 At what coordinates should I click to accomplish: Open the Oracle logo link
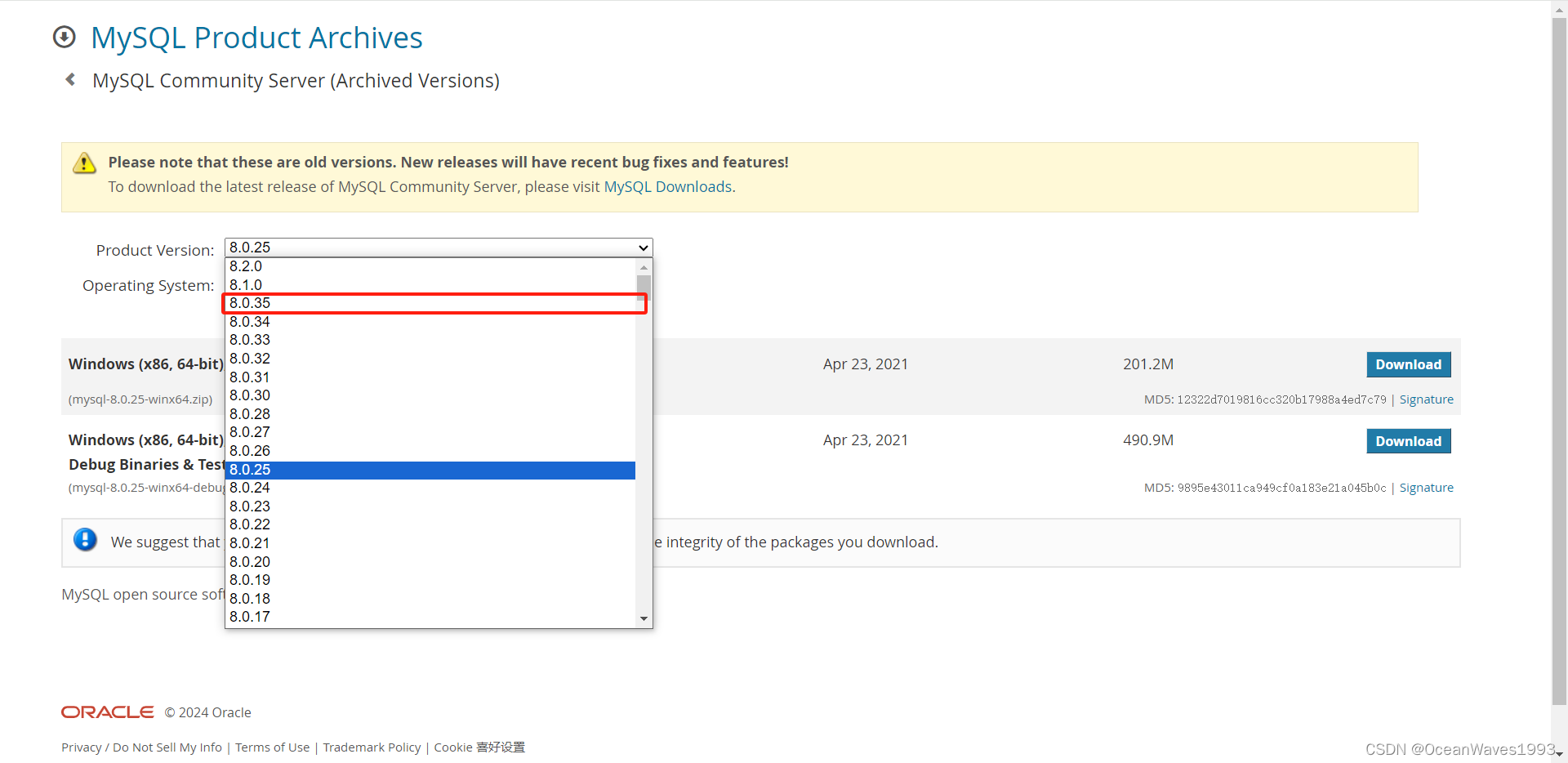click(107, 712)
